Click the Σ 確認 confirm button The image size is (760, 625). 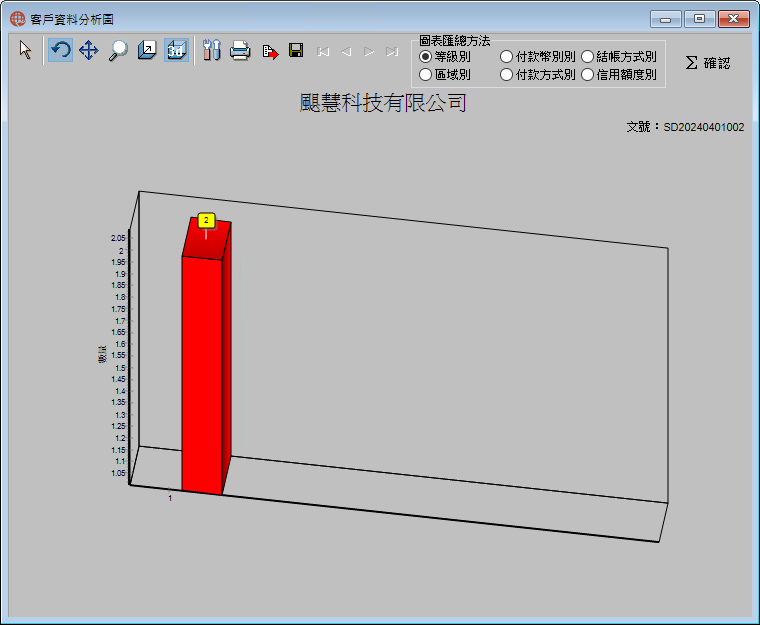(x=708, y=63)
